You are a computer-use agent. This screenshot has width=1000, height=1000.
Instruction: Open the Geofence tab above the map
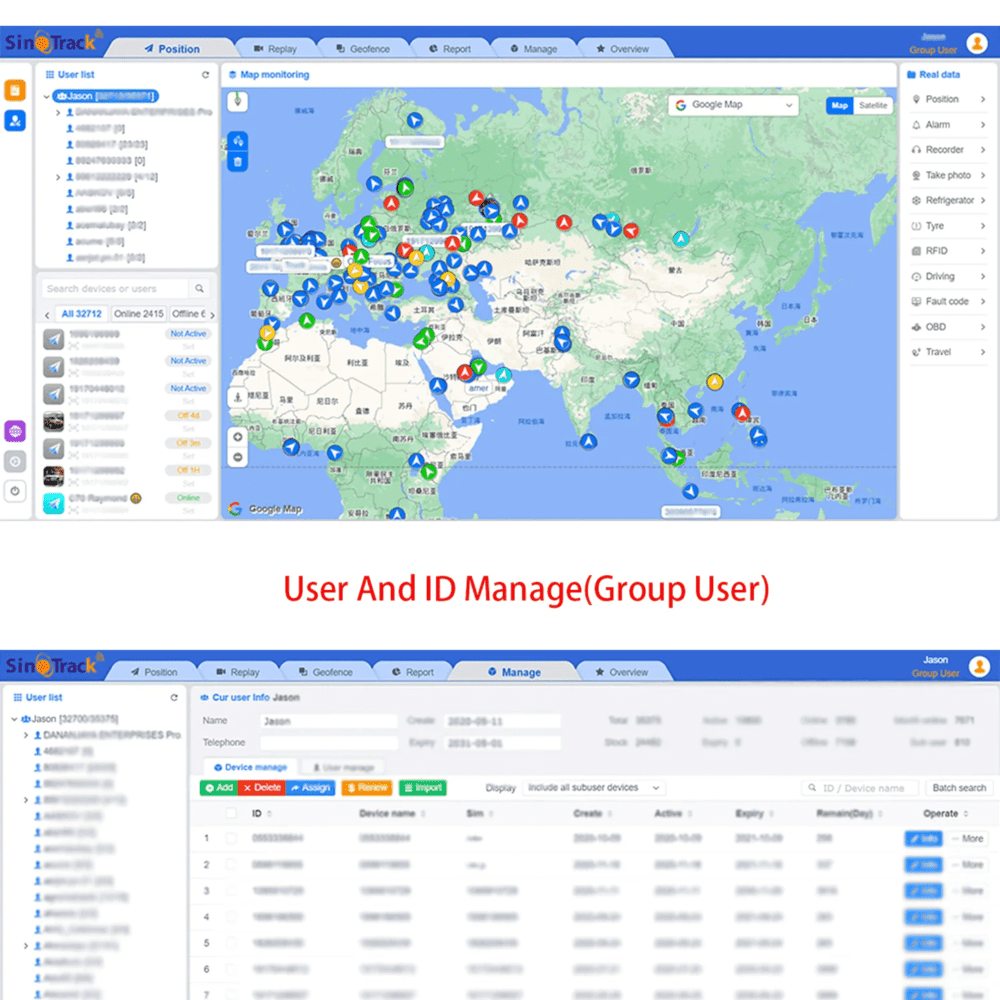tap(363, 48)
